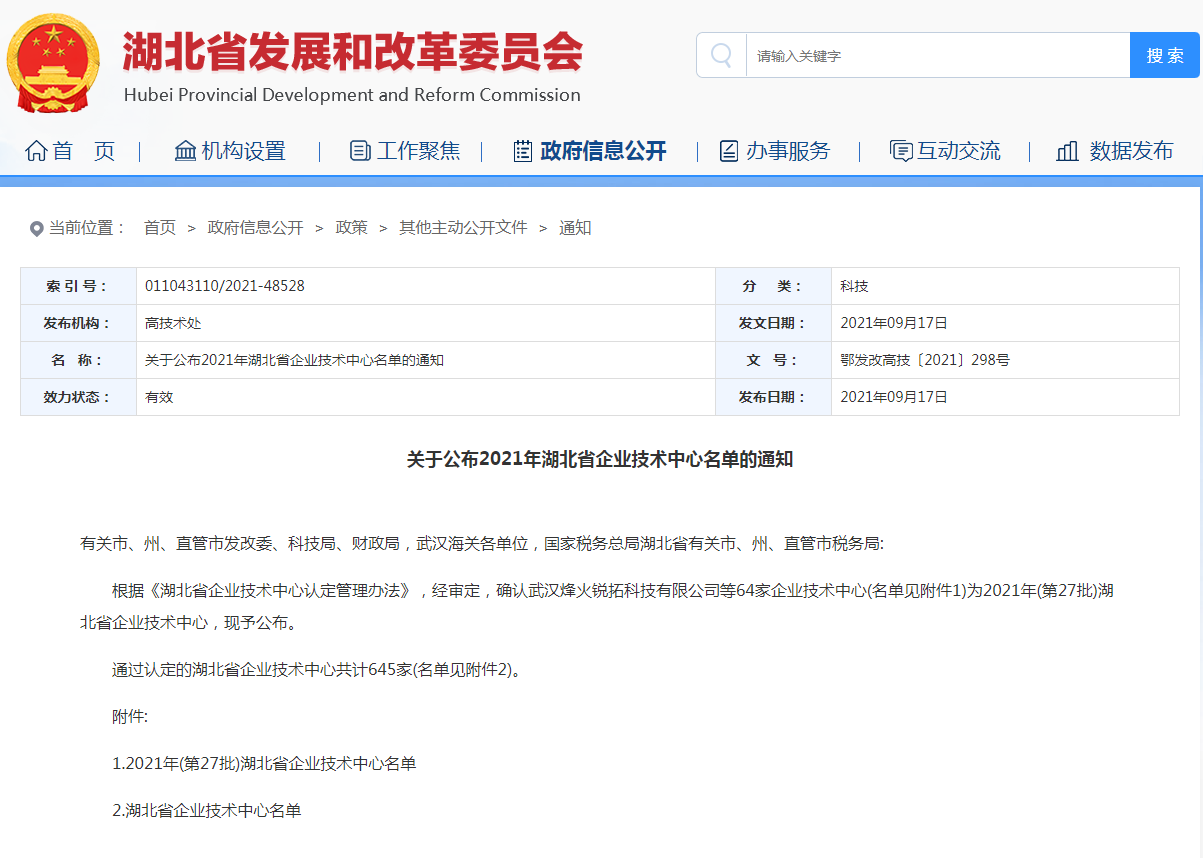Click the location pin icon near 当前位置

point(37,229)
